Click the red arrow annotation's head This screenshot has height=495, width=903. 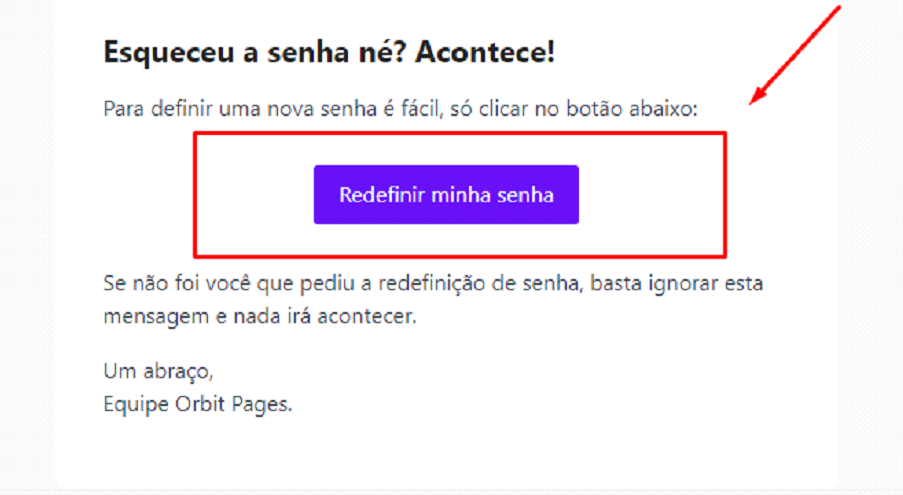point(756,100)
